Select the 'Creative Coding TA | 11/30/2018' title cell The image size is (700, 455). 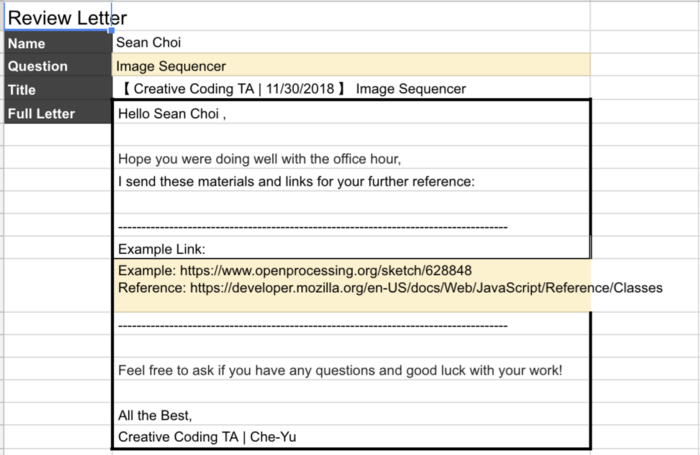[351, 88]
